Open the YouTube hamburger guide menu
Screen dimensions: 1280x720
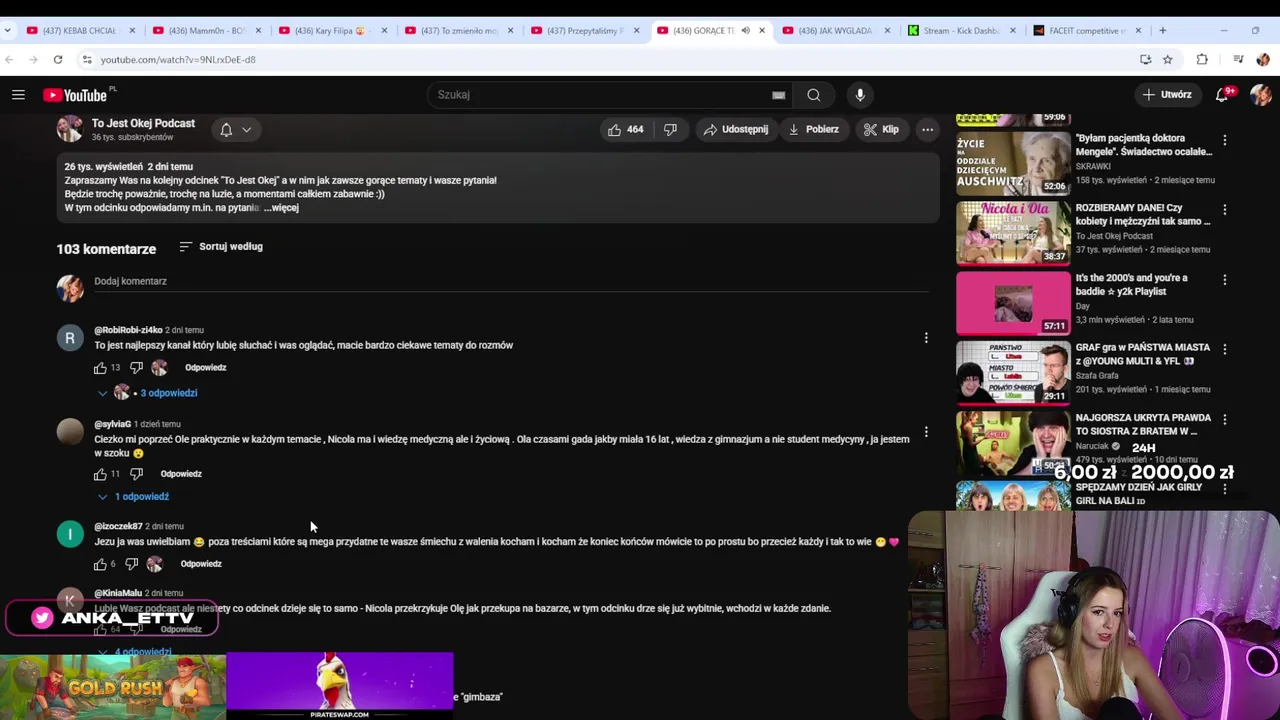pyautogui.click(x=18, y=95)
